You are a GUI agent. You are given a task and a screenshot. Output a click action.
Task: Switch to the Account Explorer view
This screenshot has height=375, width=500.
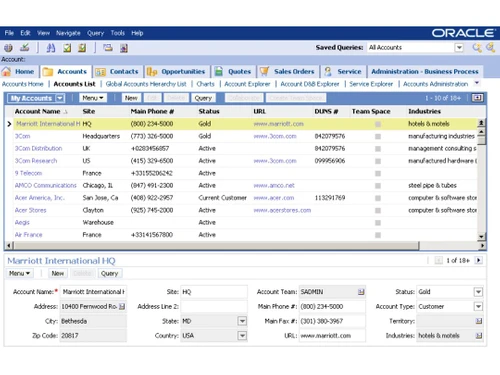pos(247,84)
